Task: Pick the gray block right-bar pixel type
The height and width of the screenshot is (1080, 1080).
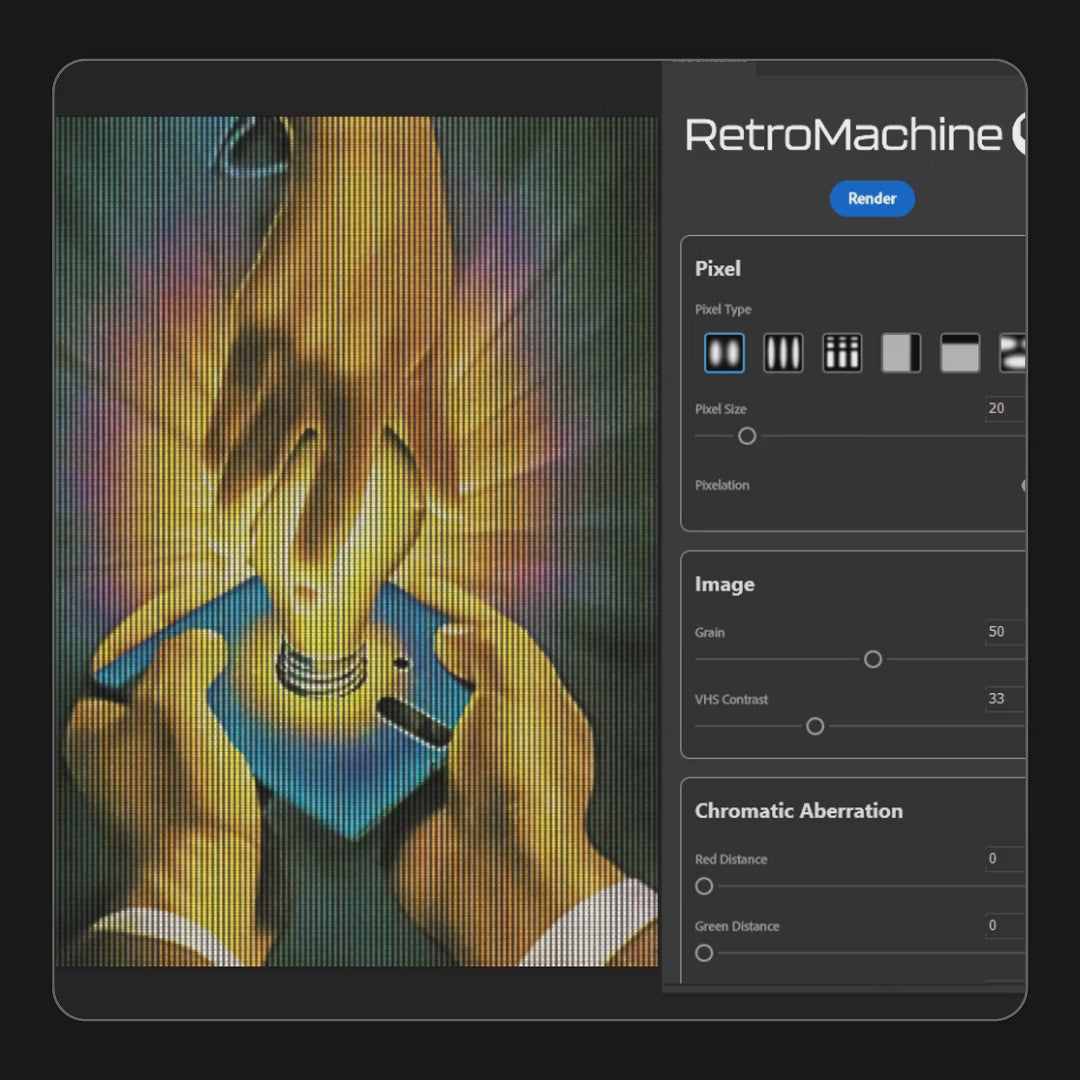Action: [x=901, y=353]
